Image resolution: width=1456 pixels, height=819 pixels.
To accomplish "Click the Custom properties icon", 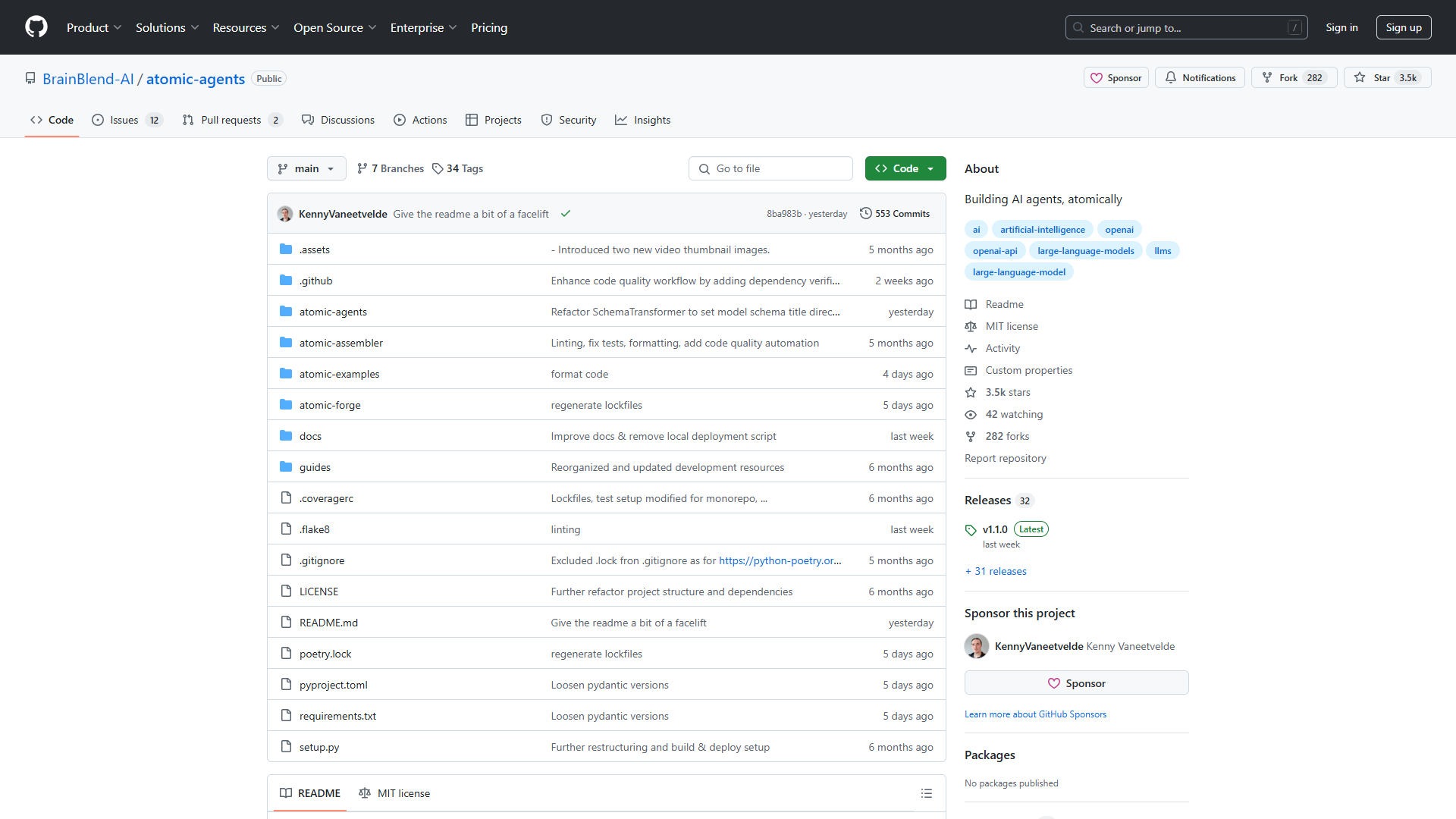I will coord(971,370).
